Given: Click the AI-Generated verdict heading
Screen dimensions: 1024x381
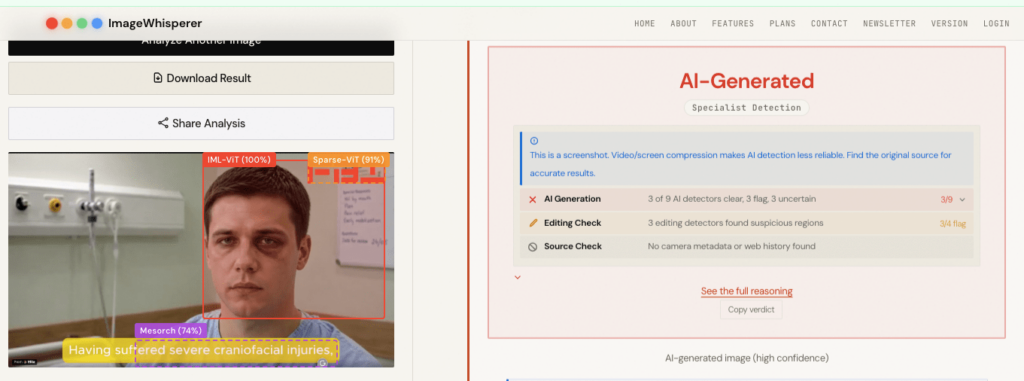Looking at the screenshot, I should (x=746, y=81).
